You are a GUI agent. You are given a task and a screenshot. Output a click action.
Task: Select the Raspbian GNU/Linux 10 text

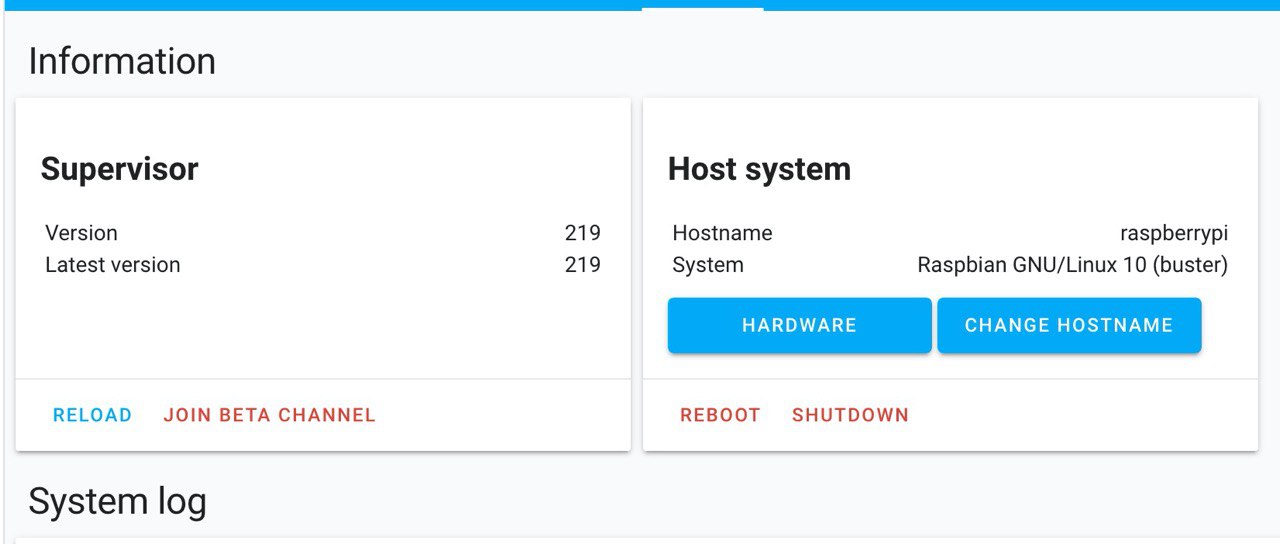1072,265
